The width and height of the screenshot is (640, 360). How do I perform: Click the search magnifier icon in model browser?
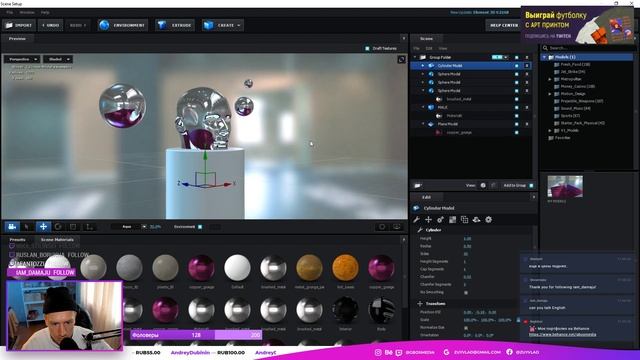[545, 48]
